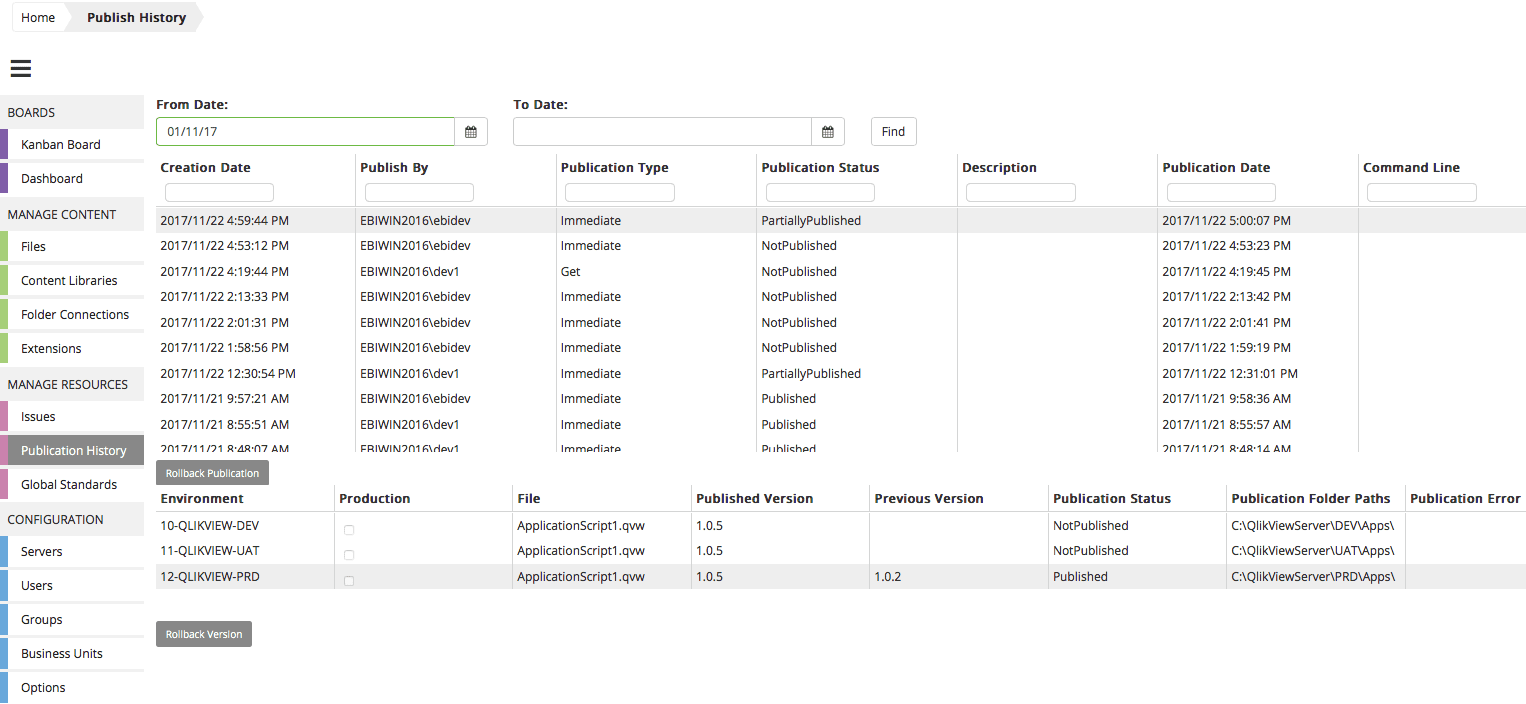Open Kanban Board from the sidebar
Screen dimensions: 1526x704
click(61, 145)
